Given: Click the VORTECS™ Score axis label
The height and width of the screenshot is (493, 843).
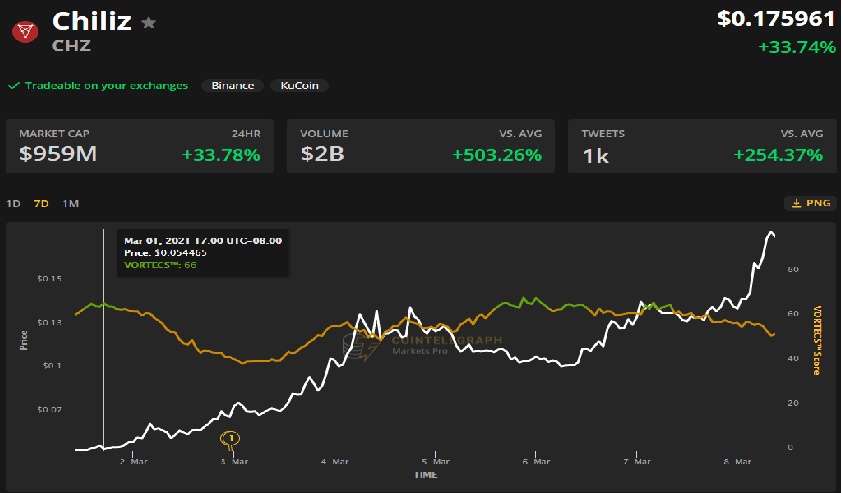Looking at the screenshot, I should (817, 340).
